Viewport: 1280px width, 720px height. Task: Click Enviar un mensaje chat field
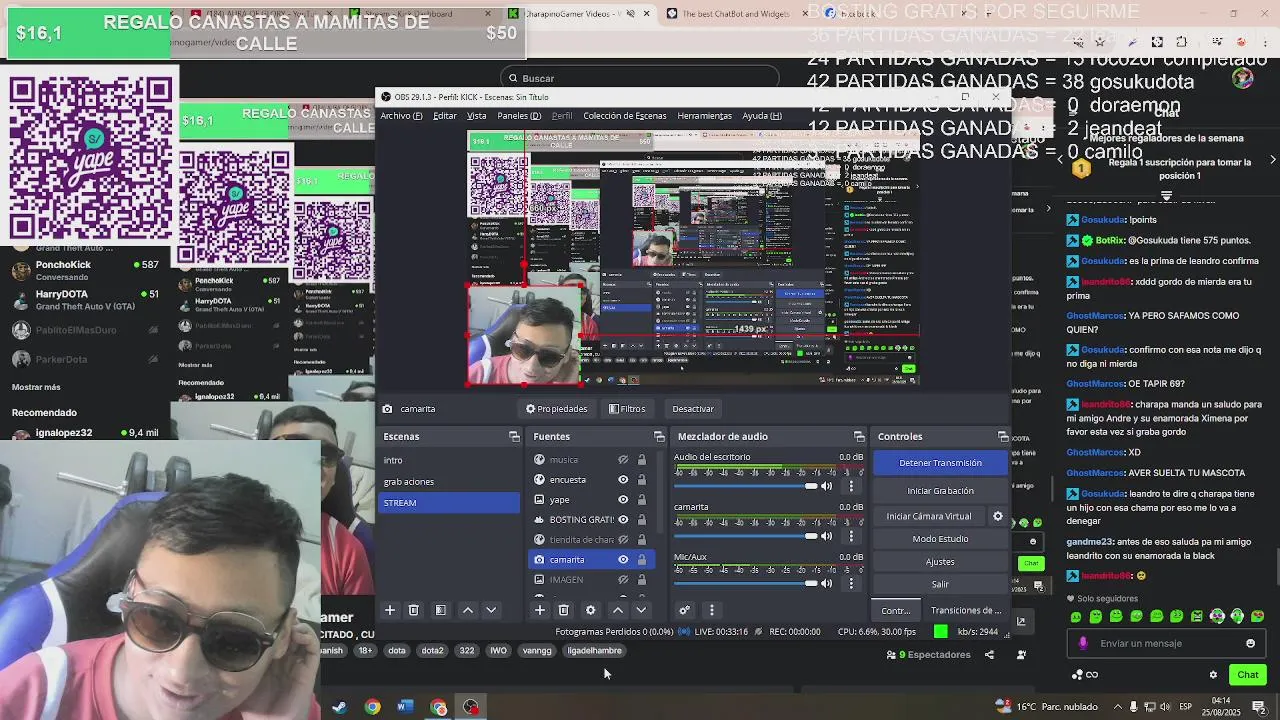click(x=1165, y=644)
